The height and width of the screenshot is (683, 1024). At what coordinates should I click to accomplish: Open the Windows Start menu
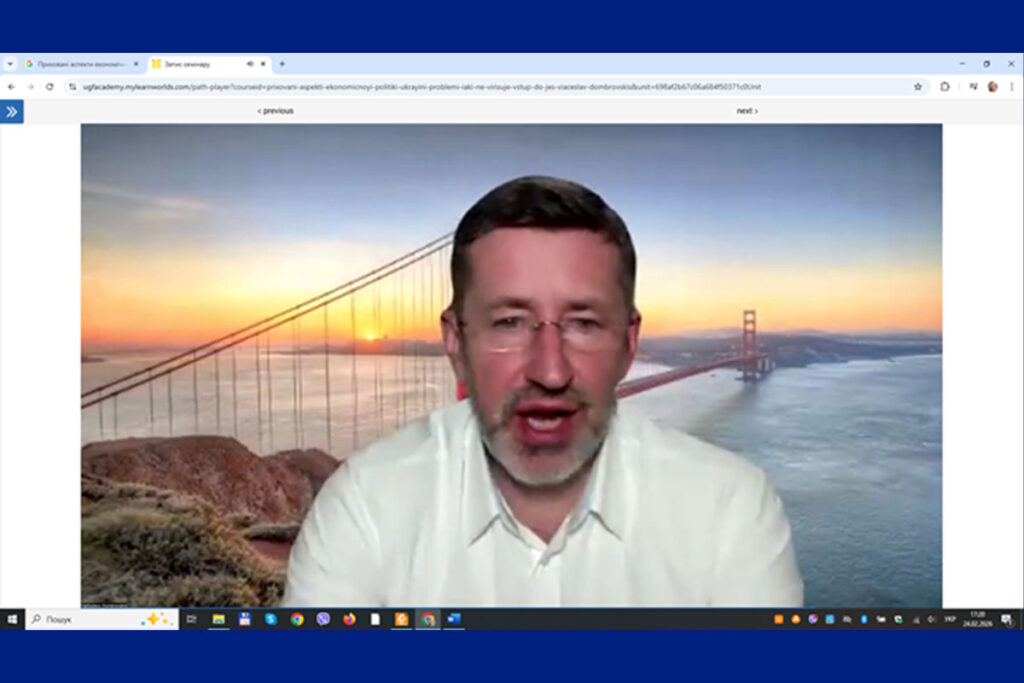[x=12, y=619]
